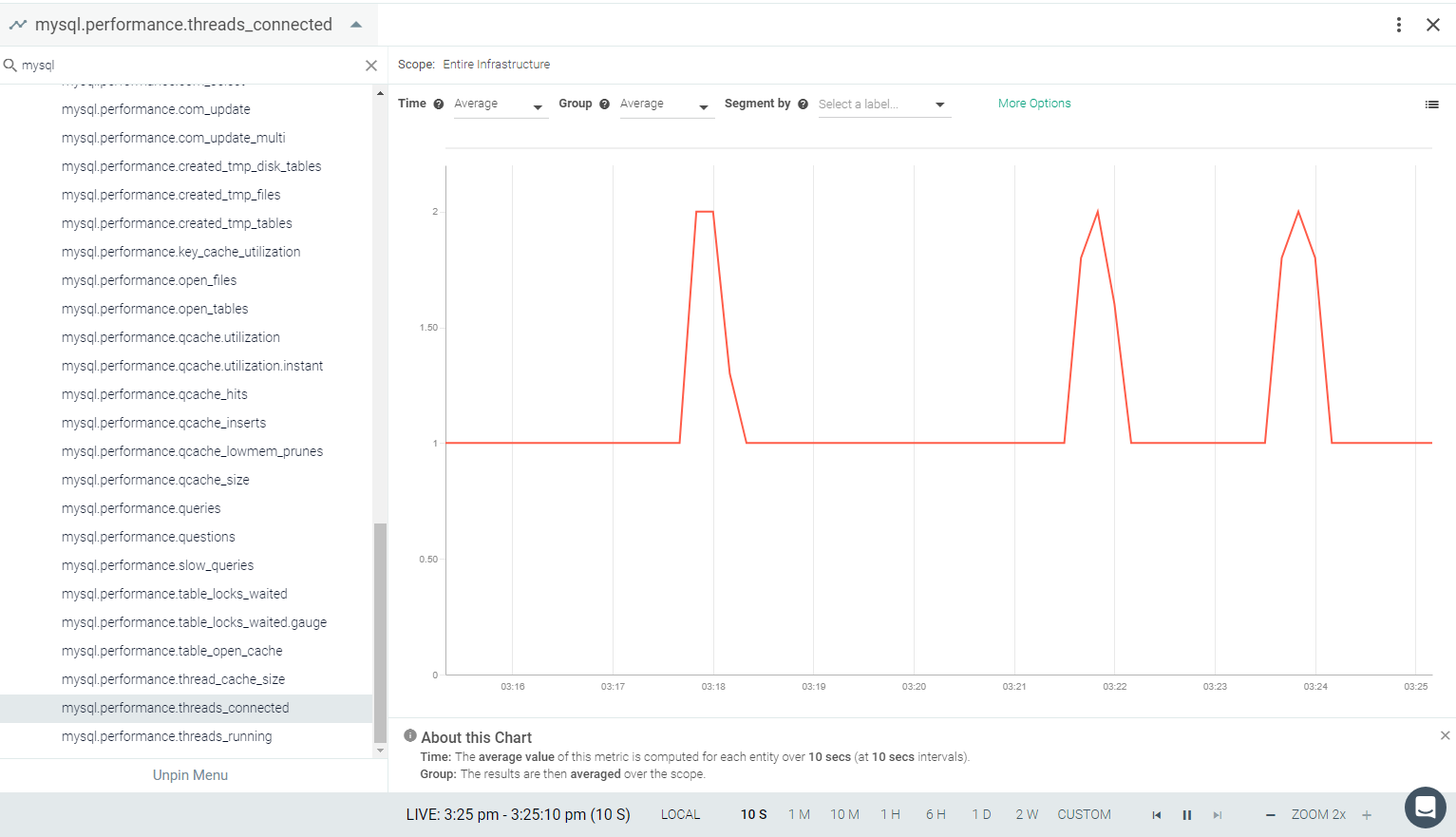Open the three-dot more options menu

pos(1398,25)
